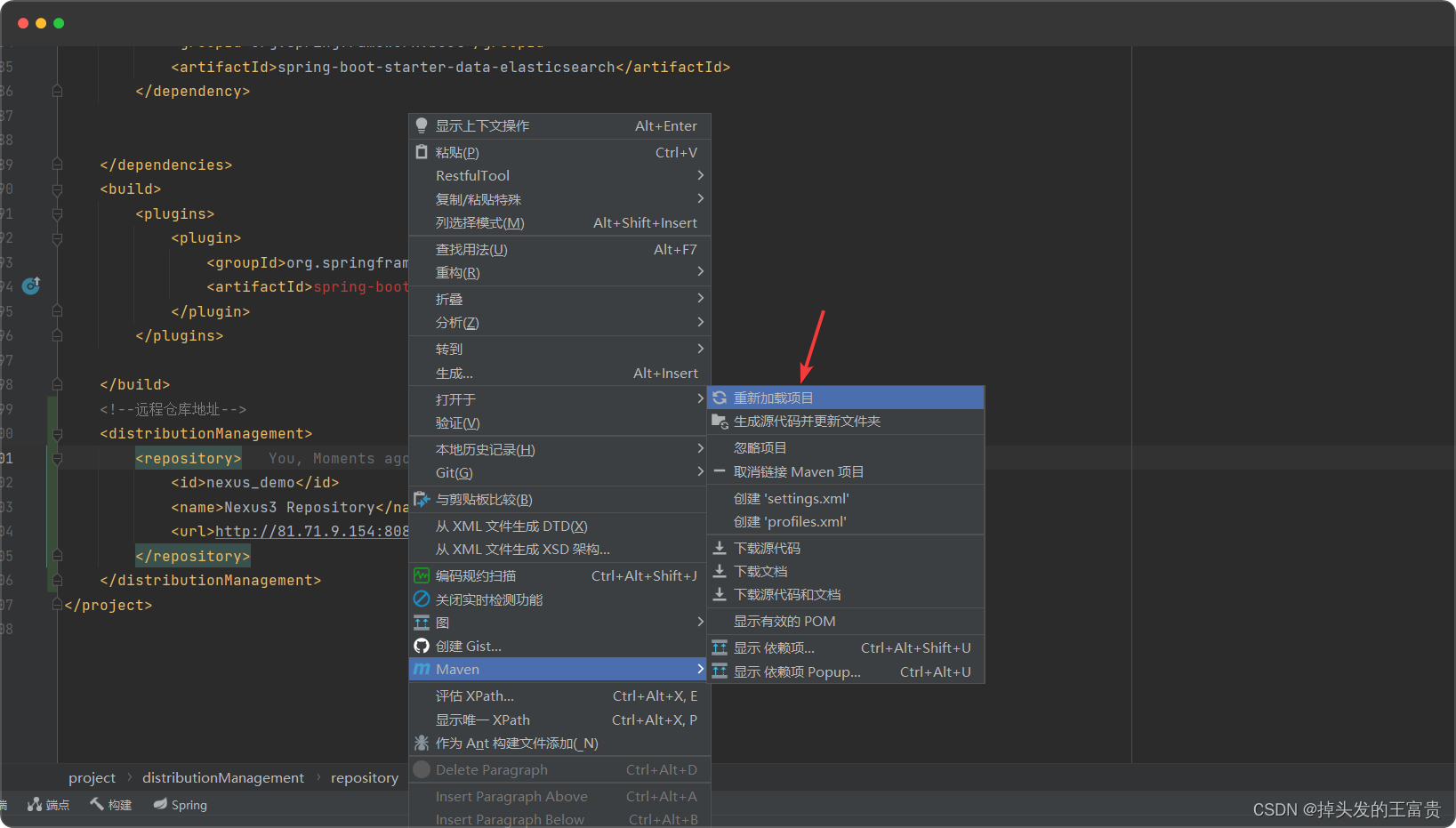Click the GitHub icon for 创建 Gist
1456x828 pixels.
(422, 646)
